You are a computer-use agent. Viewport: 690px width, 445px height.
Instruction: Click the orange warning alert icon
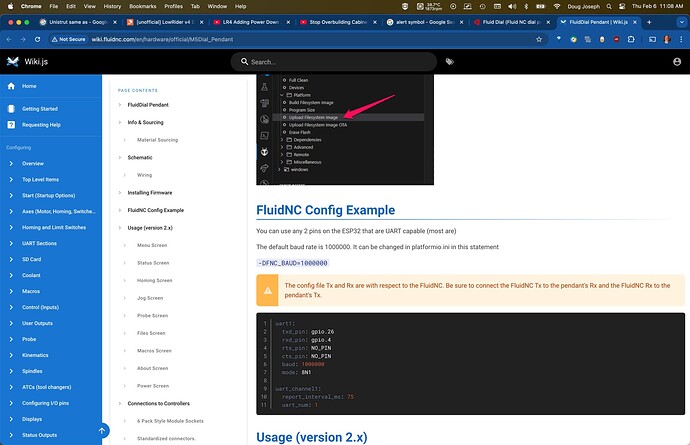click(268, 291)
